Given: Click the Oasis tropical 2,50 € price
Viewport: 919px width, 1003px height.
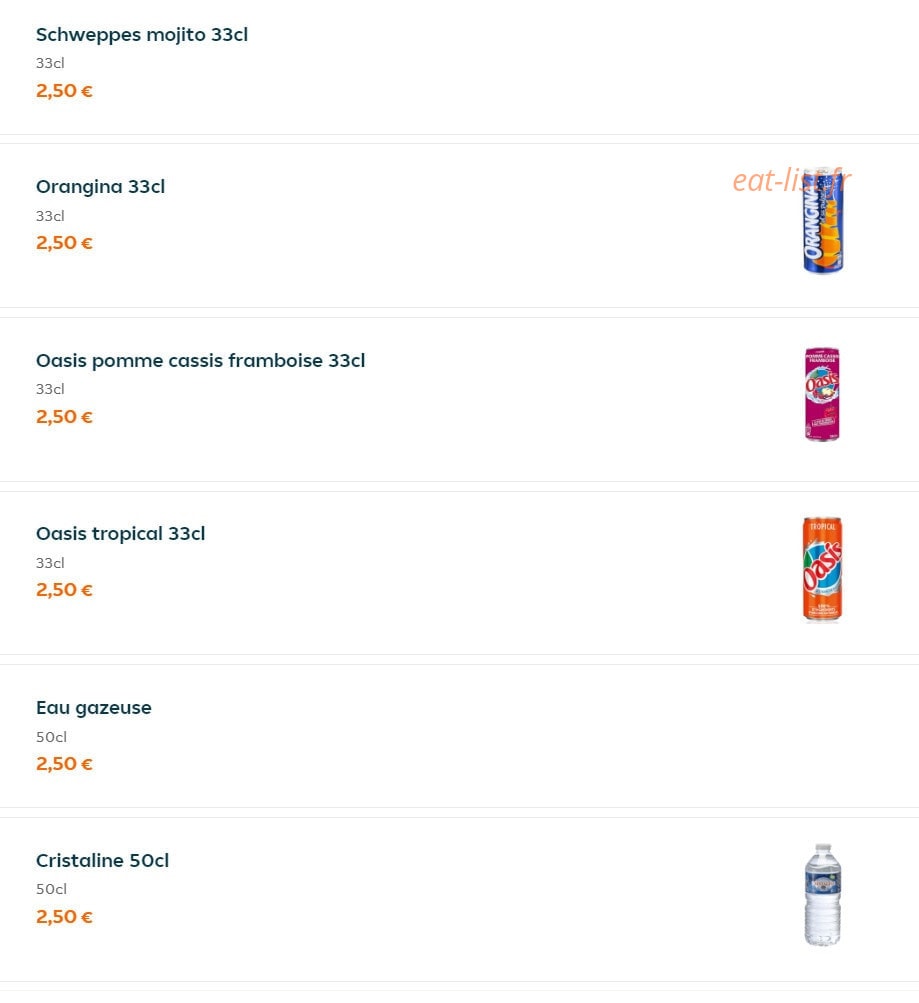Looking at the screenshot, I should pos(64,590).
